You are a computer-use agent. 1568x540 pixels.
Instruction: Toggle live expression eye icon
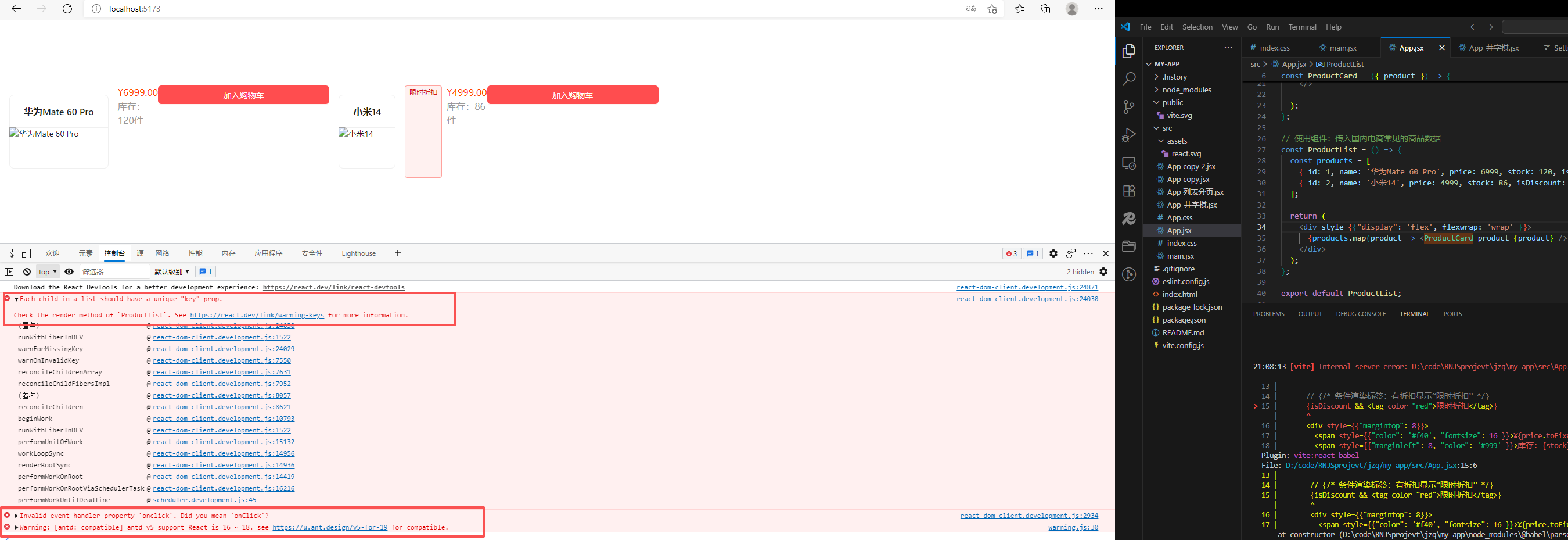69,272
